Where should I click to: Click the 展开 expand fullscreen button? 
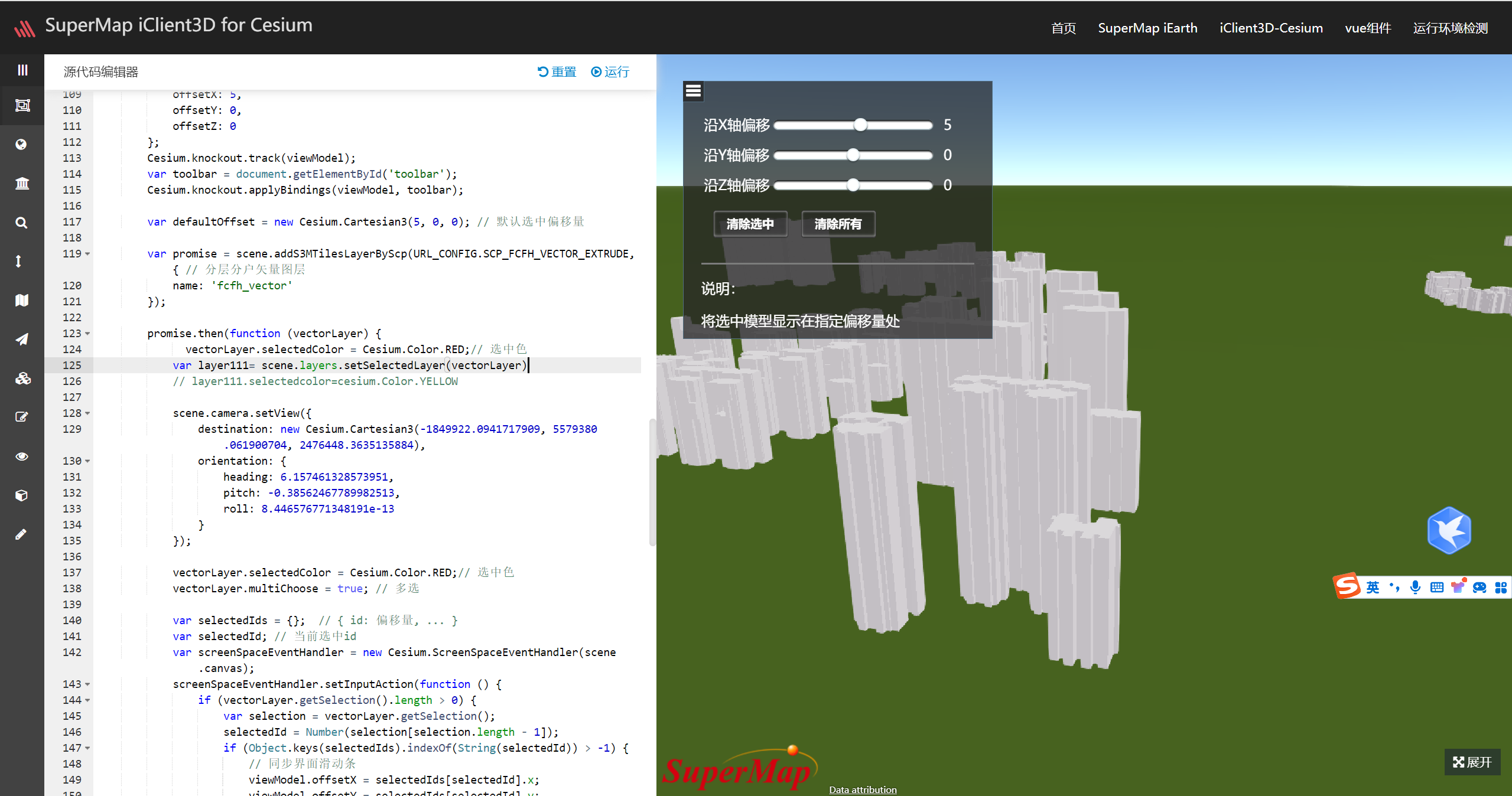(x=1472, y=762)
